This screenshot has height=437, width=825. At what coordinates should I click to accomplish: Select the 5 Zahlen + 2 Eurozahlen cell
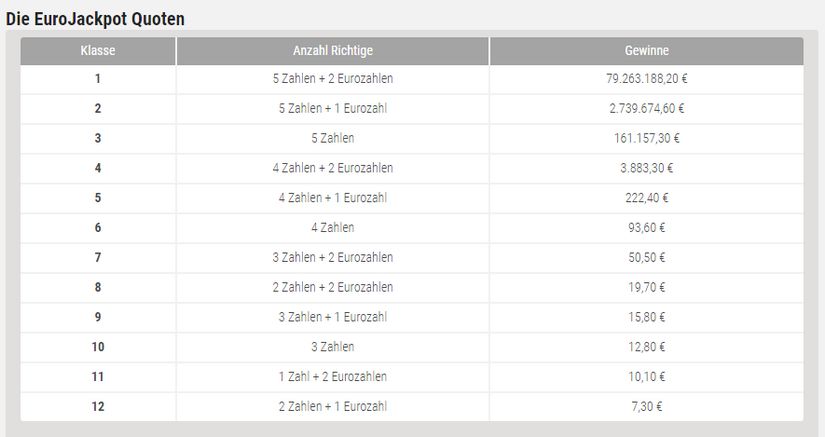pos(333,79)
